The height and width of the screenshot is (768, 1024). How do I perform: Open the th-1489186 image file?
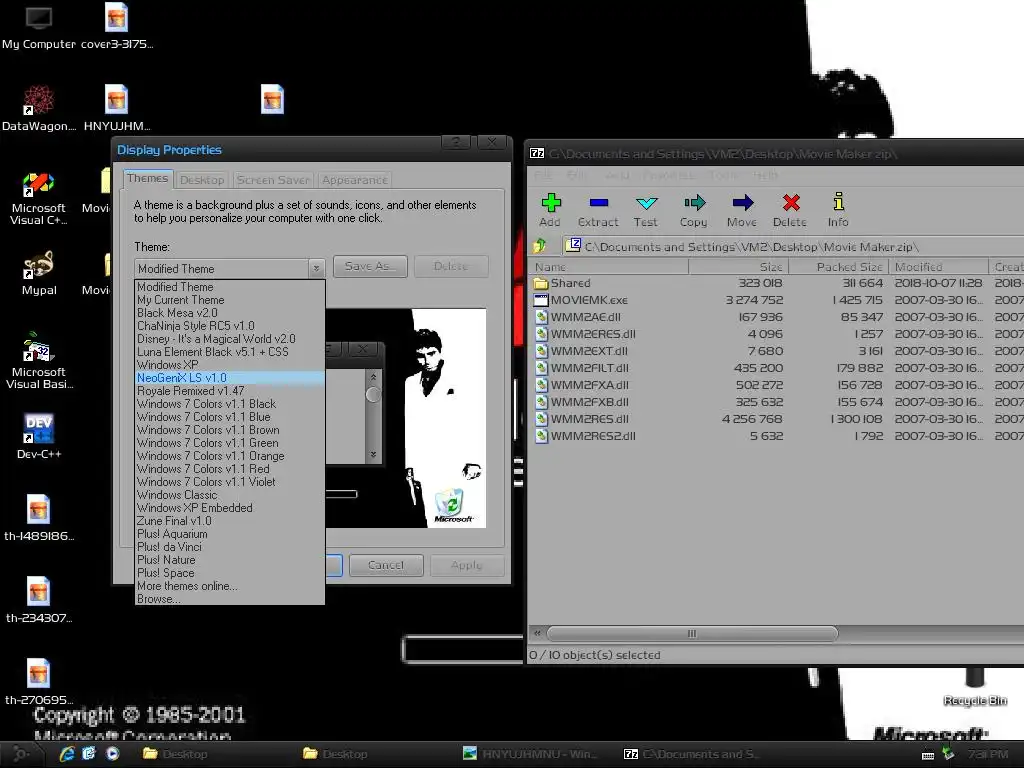39,519
